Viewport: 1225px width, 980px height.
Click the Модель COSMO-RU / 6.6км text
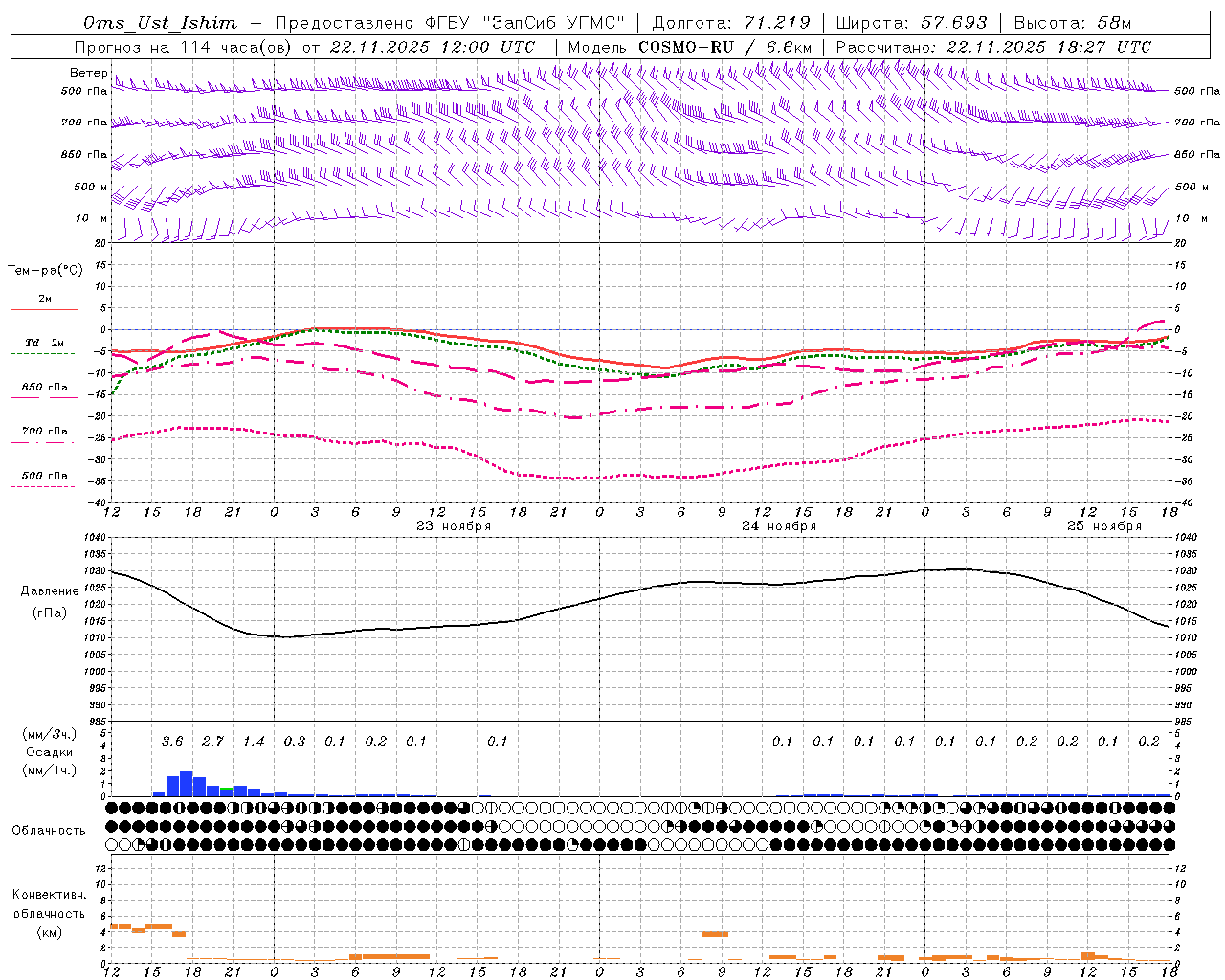tap(690, 47)
